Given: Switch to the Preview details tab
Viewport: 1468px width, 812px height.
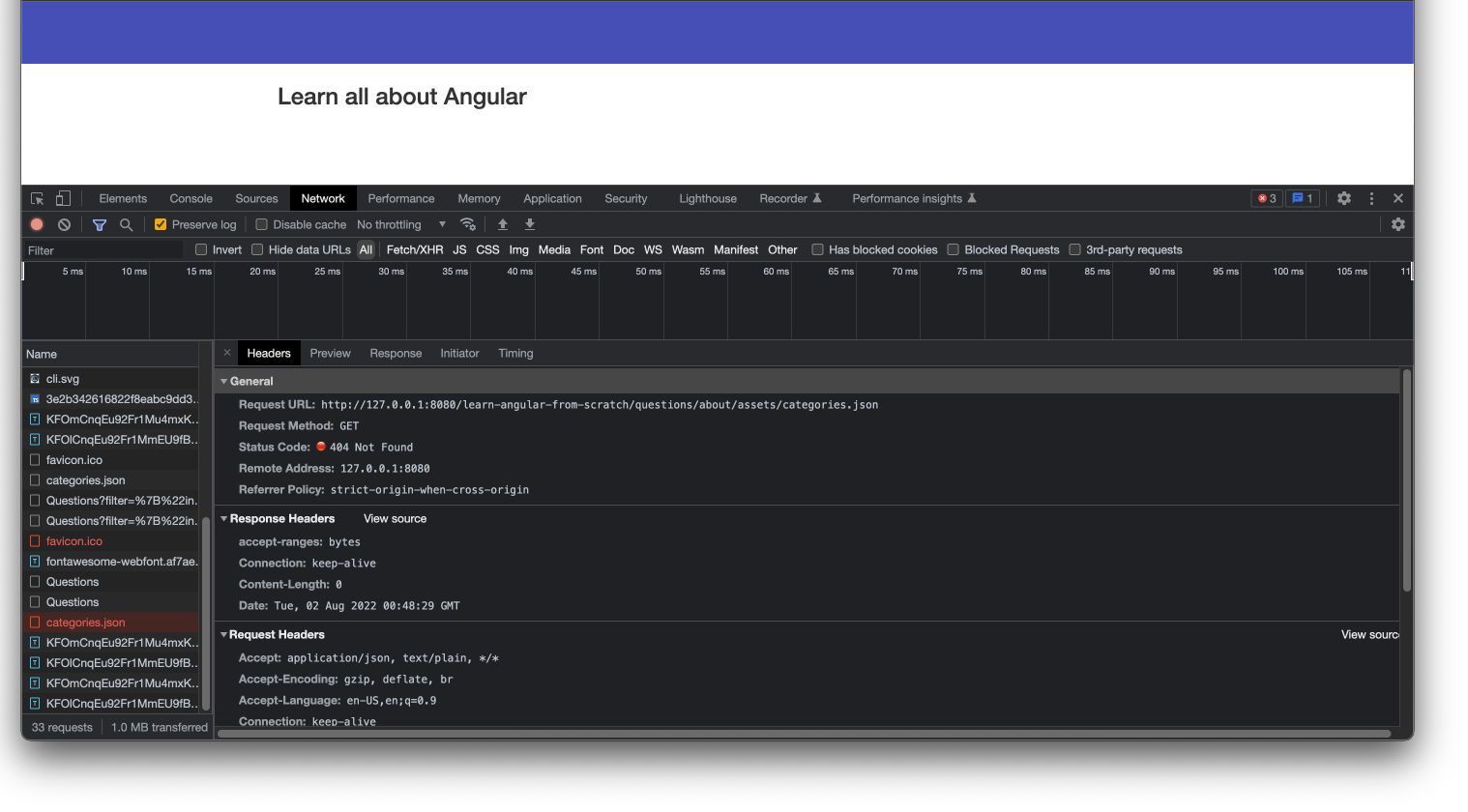Looking at the screenshot, I should pos(330,353).
